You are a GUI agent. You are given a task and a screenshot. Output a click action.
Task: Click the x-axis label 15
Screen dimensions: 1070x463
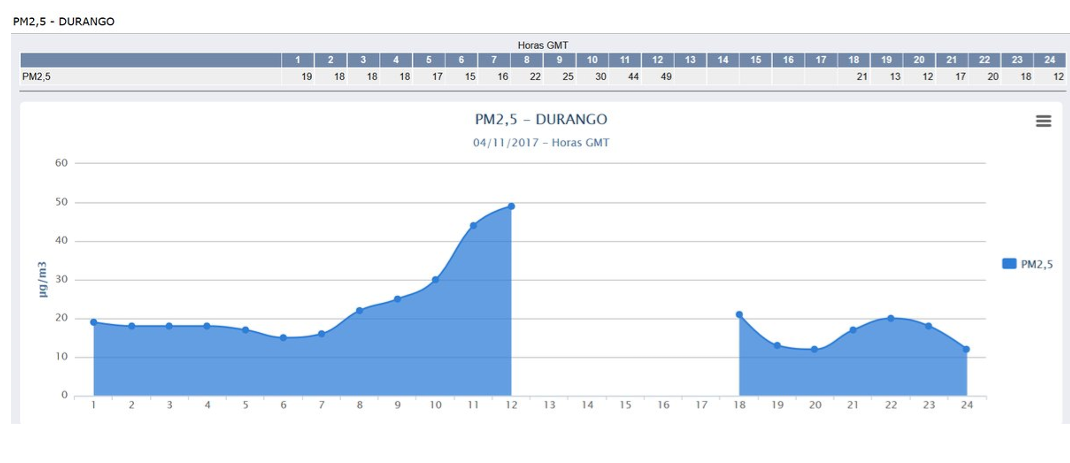click(x=625, y=405)
